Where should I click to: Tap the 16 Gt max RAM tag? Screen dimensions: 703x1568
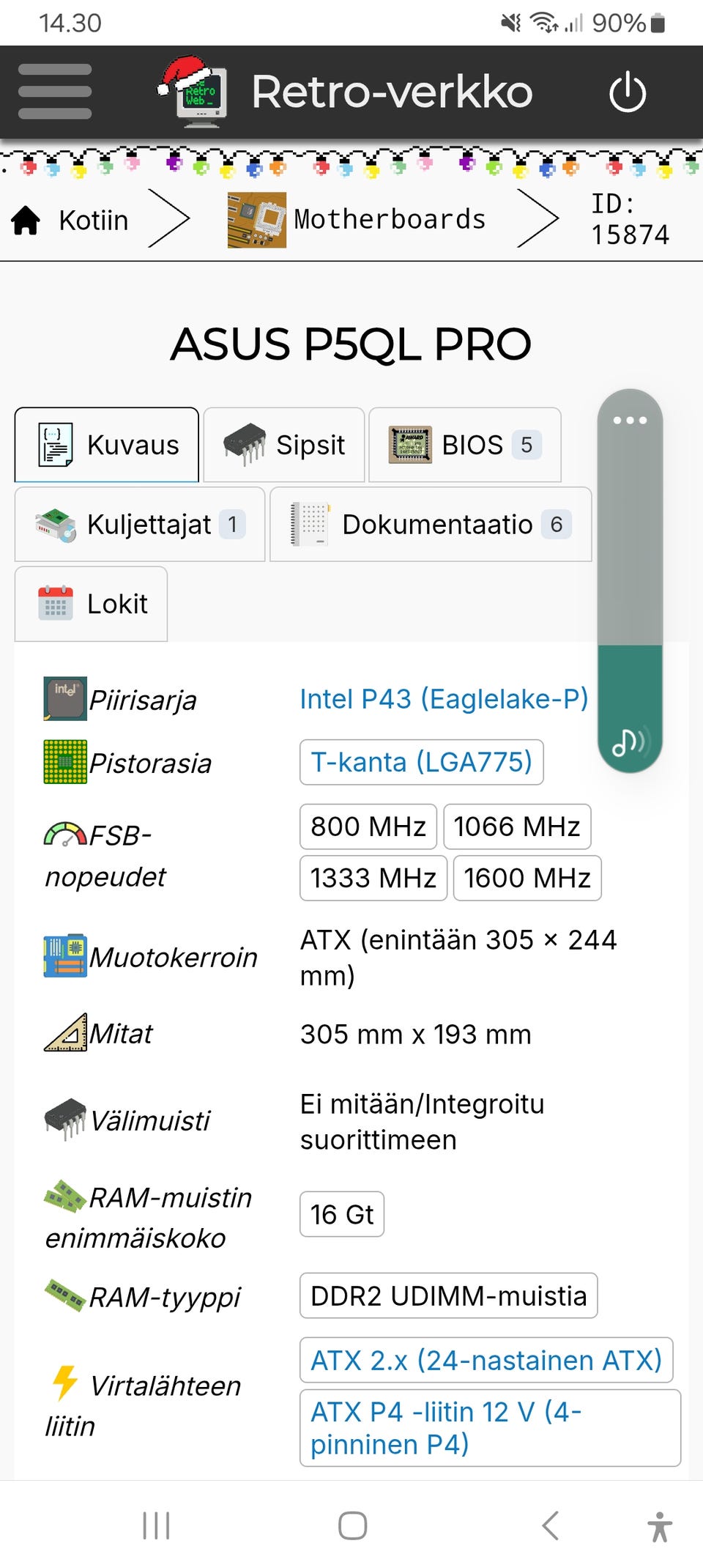[342, 1214]
